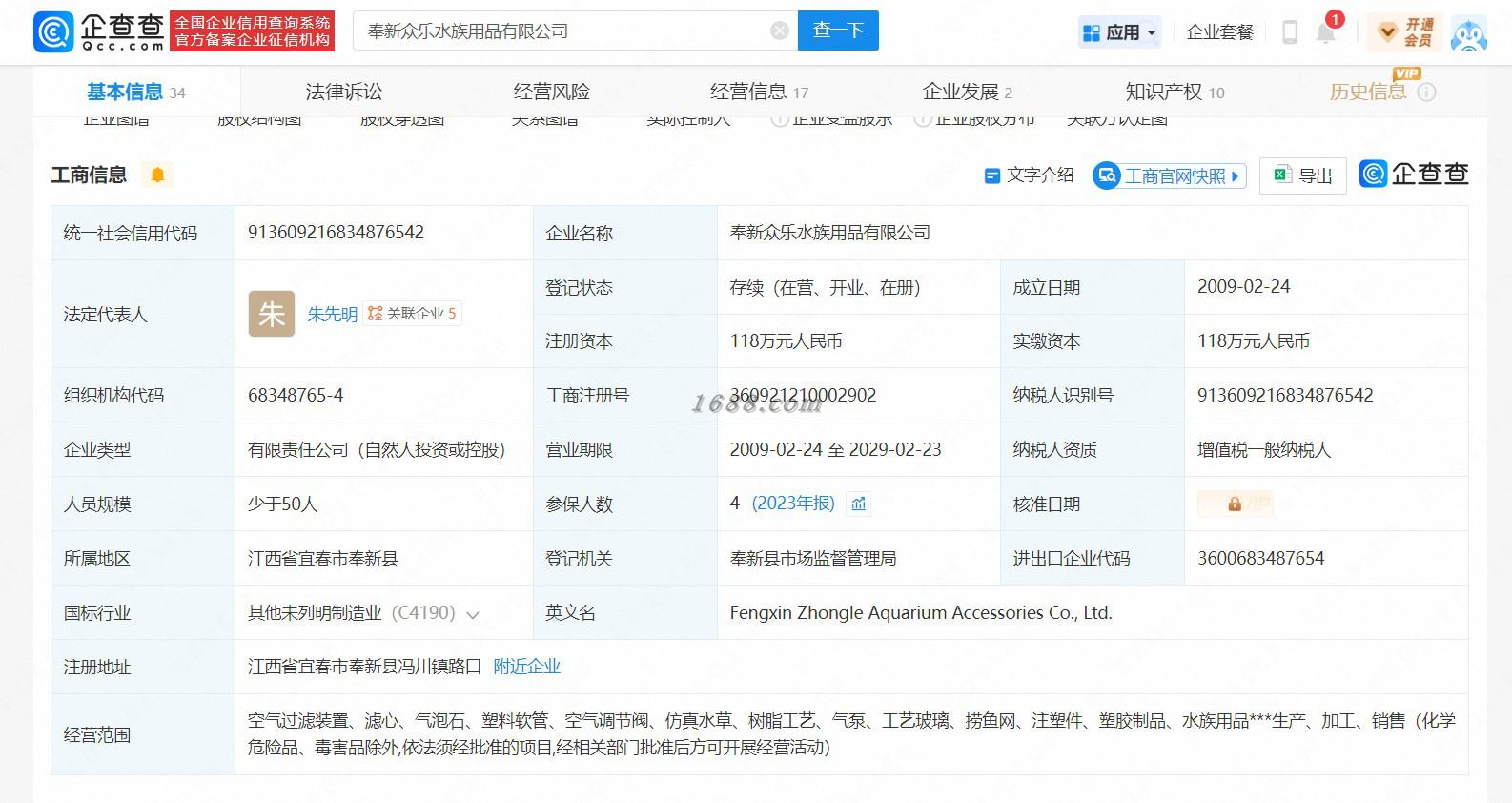
Task: Select 少于50人 staff size value
Action: click(x=282, y=504)
